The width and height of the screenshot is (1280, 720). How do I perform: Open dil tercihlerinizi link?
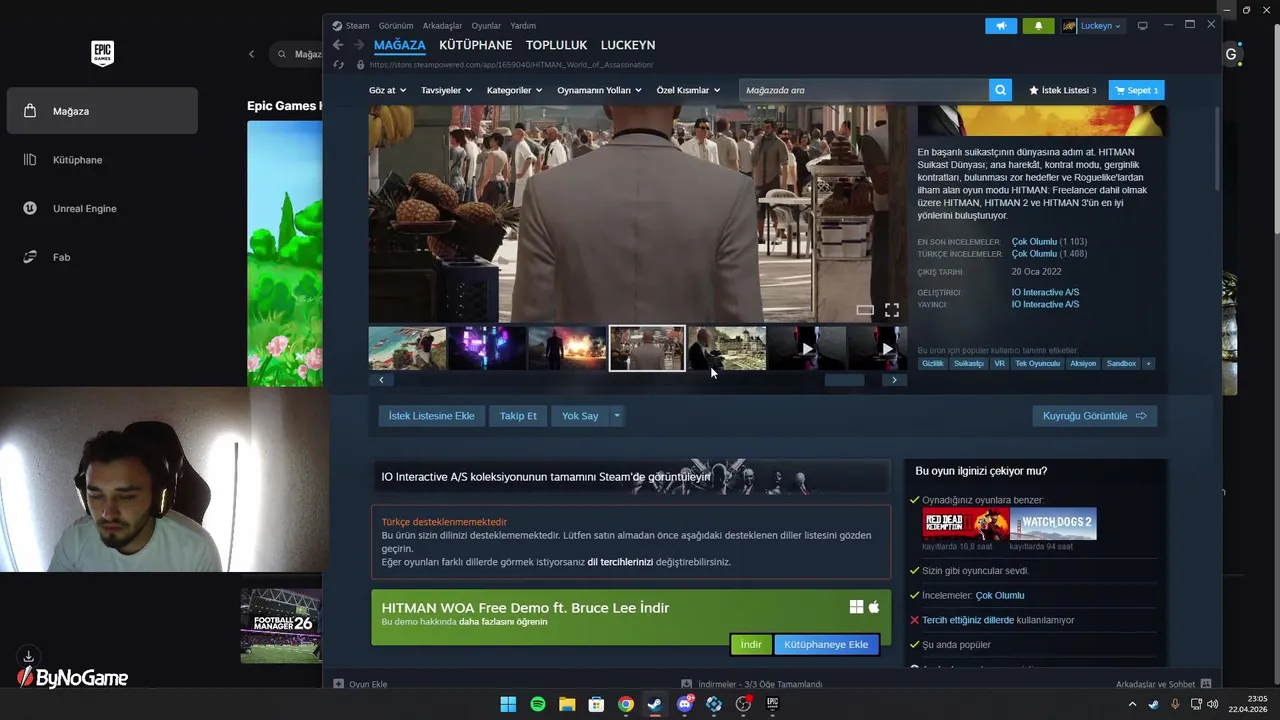click(x=620, y=562)
